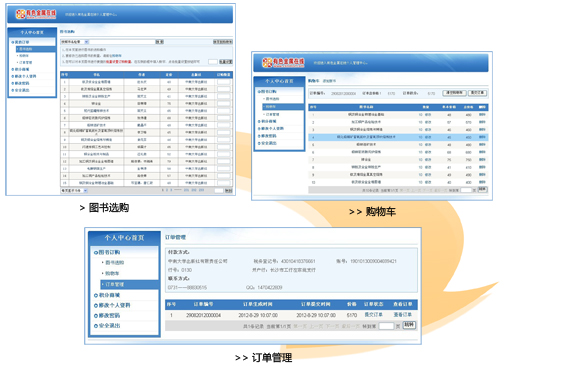Focus the page number field in the cart pager
This screenshot has width=584, height=377.
point(466,190)
